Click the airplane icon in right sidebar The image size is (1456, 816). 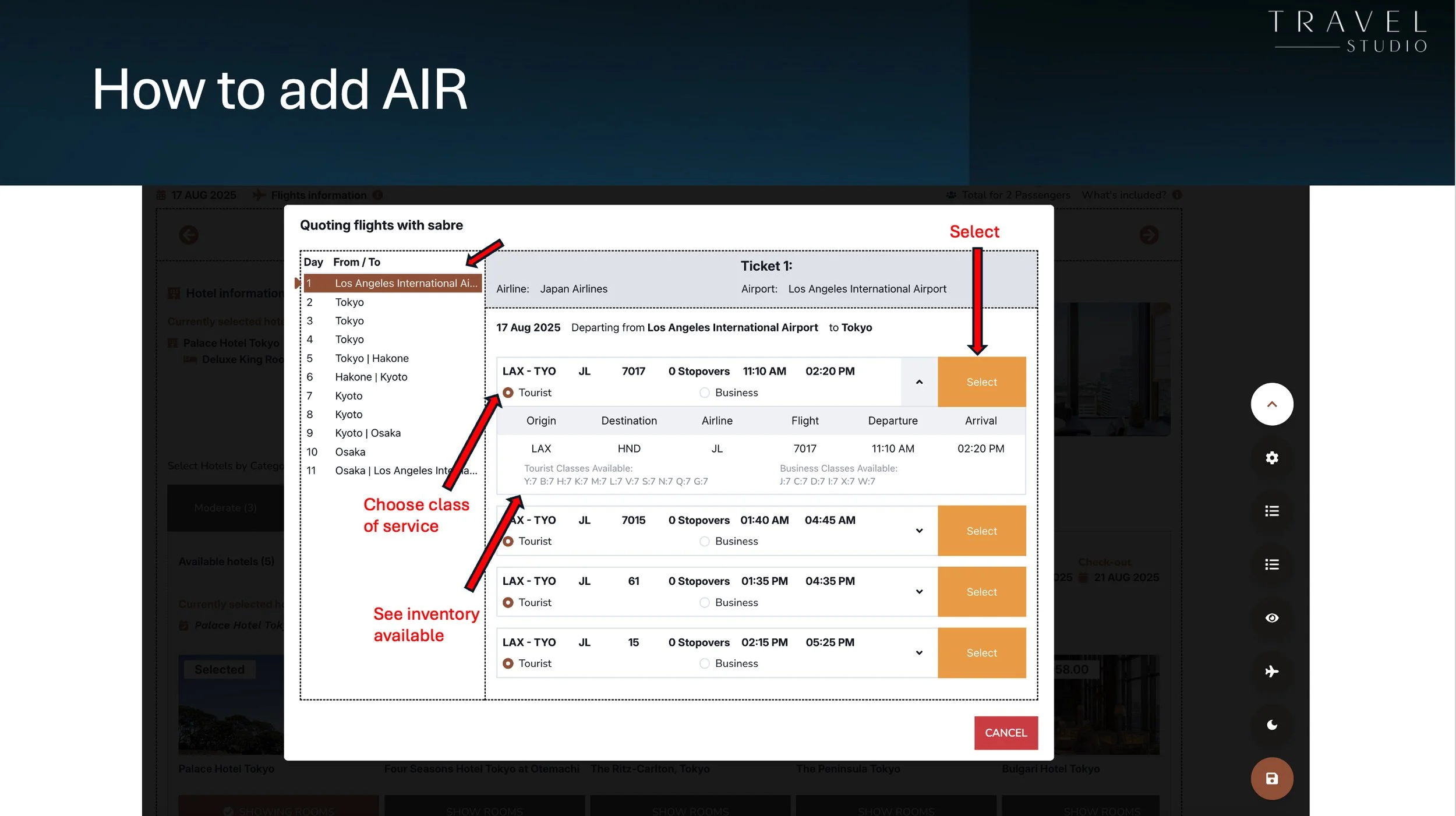pos(1271,672)
